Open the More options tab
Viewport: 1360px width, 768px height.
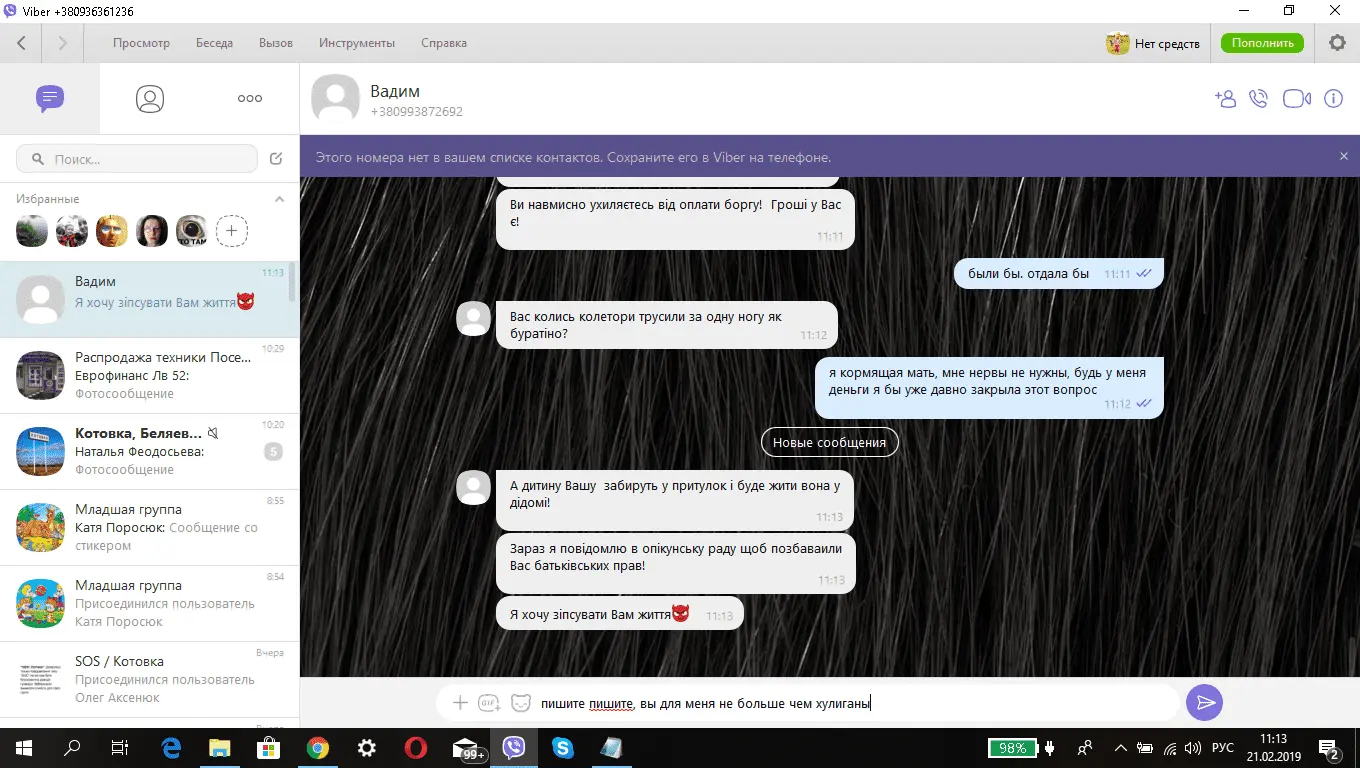249,98
